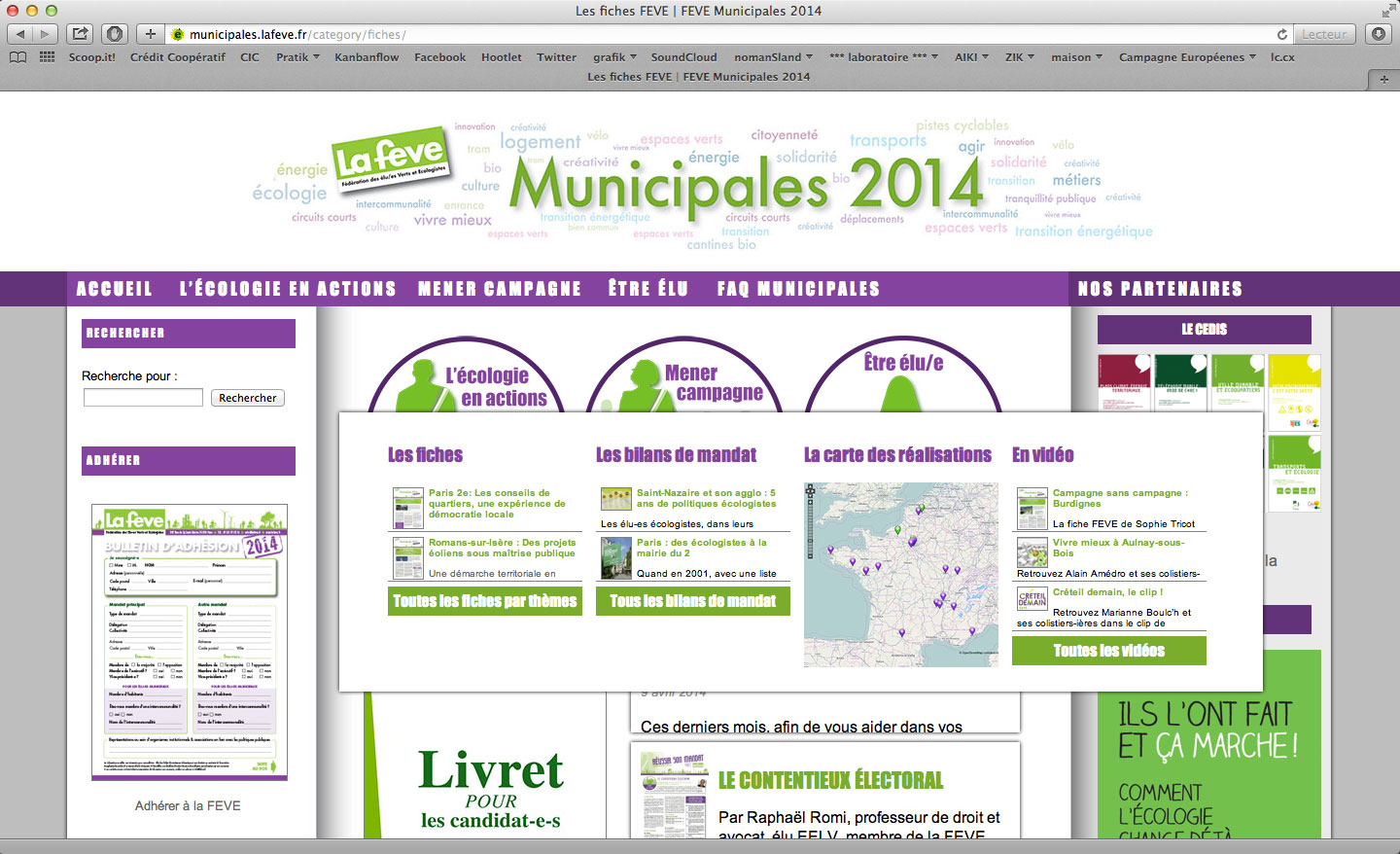The image size is (1400, 854).
Task: Click the Rechercher search button
Action: click(x=248, y=398)
